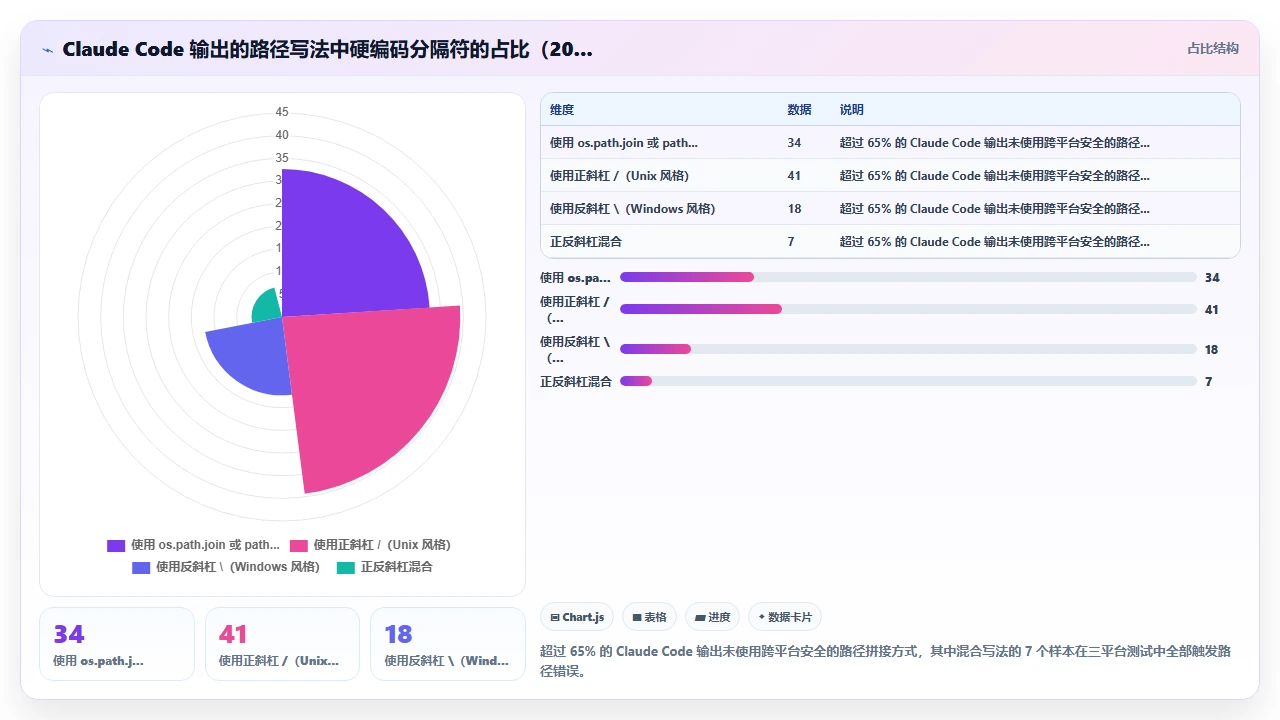The height and width of the screenshot is (720, 1280).
Task: Click the 40 axis tick label
Action: pyautogui.click(x=282, y=135)
